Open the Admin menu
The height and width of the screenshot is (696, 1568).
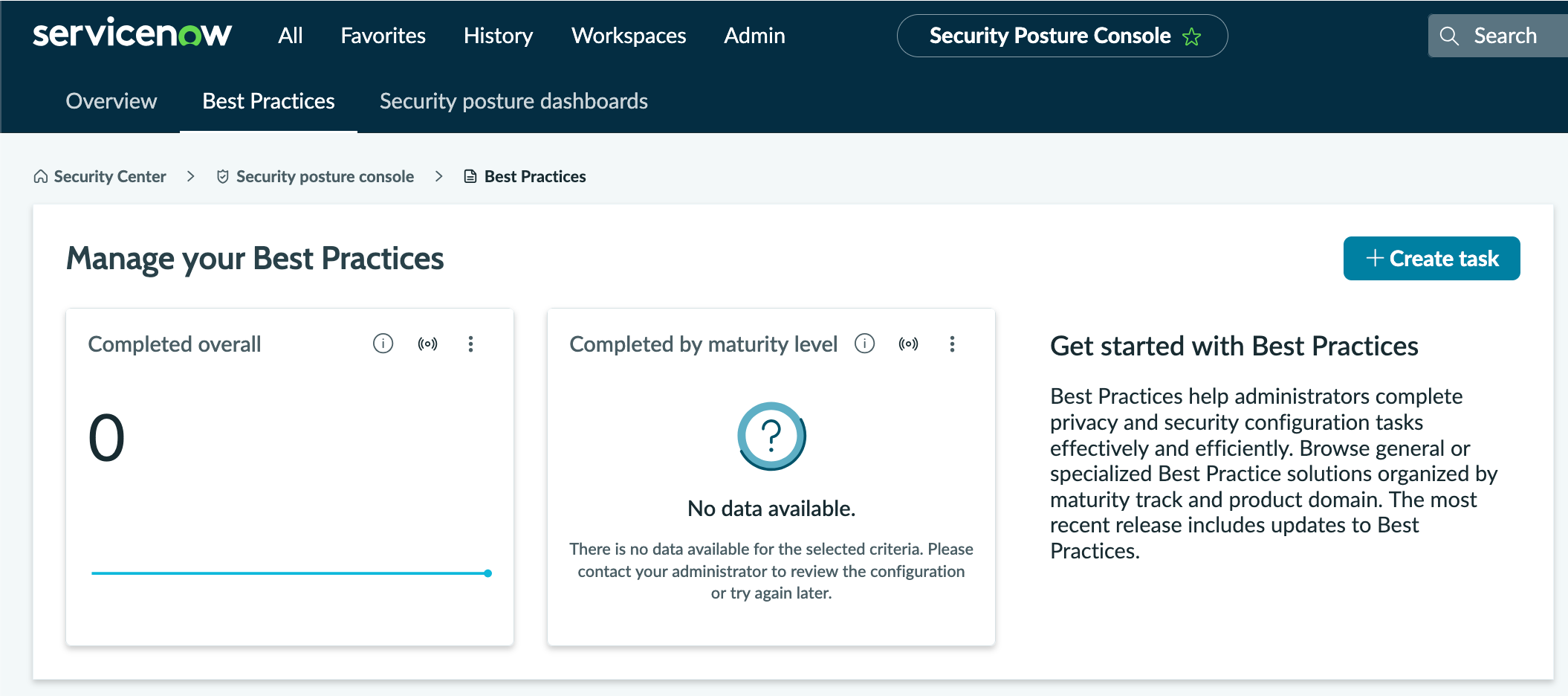coord(754,36)
